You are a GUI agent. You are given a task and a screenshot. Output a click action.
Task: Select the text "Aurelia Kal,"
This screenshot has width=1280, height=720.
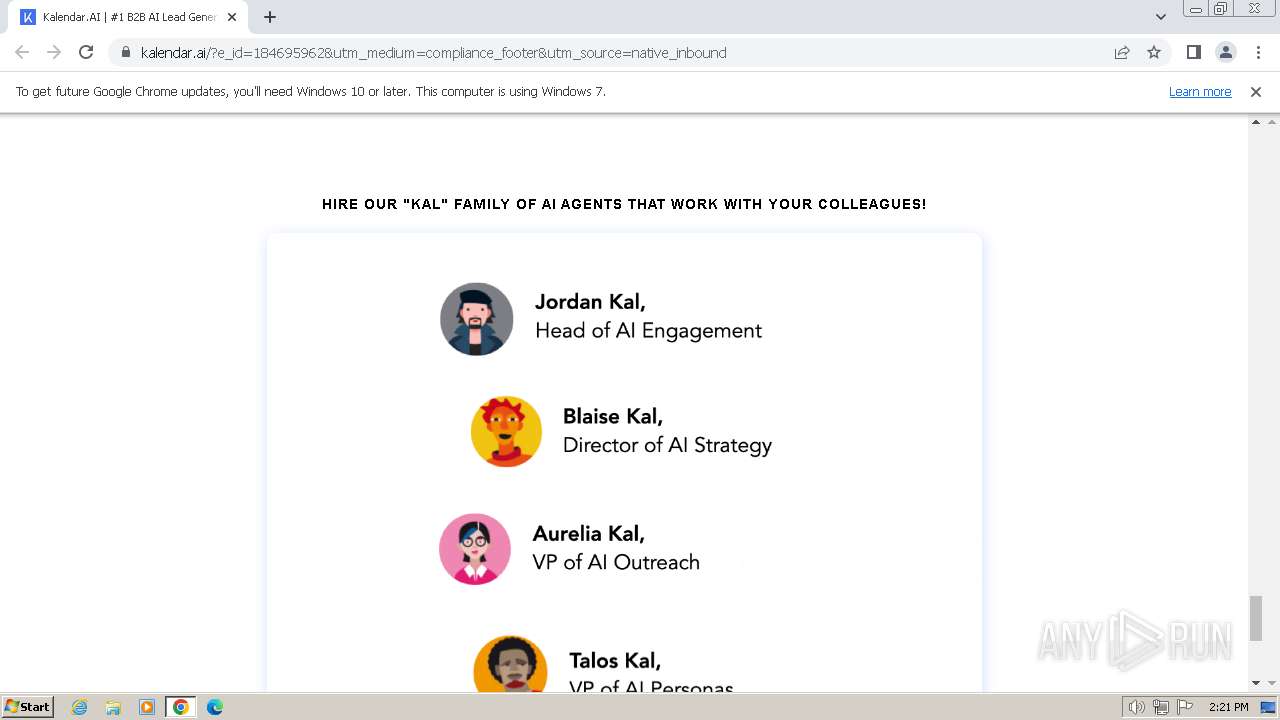click(588, 533)
